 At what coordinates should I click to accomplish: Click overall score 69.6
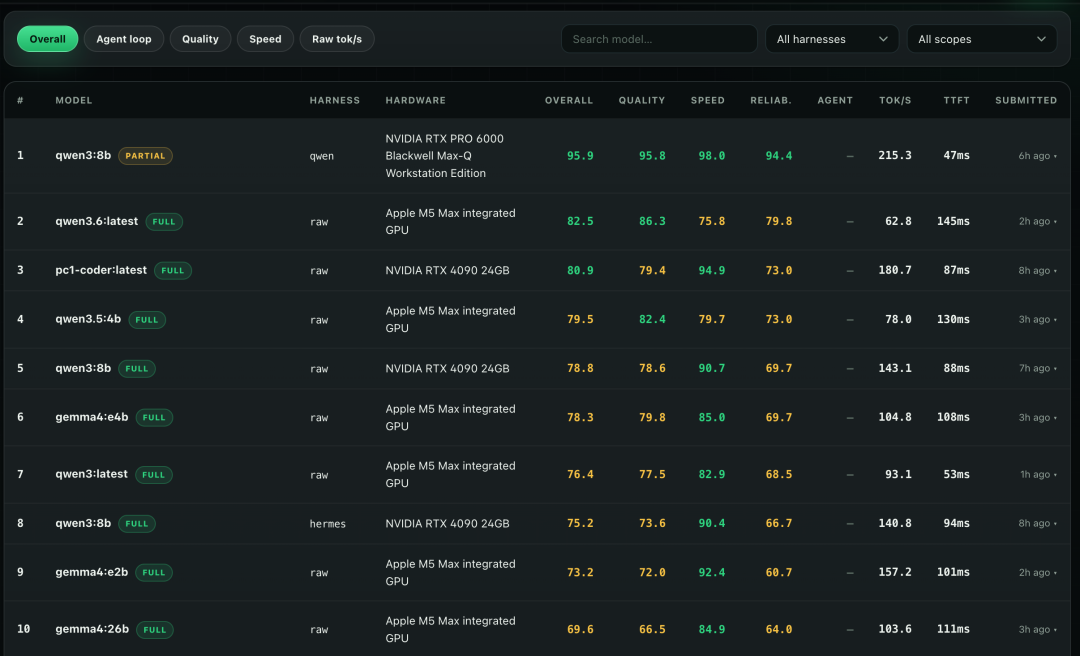(580, 629)
